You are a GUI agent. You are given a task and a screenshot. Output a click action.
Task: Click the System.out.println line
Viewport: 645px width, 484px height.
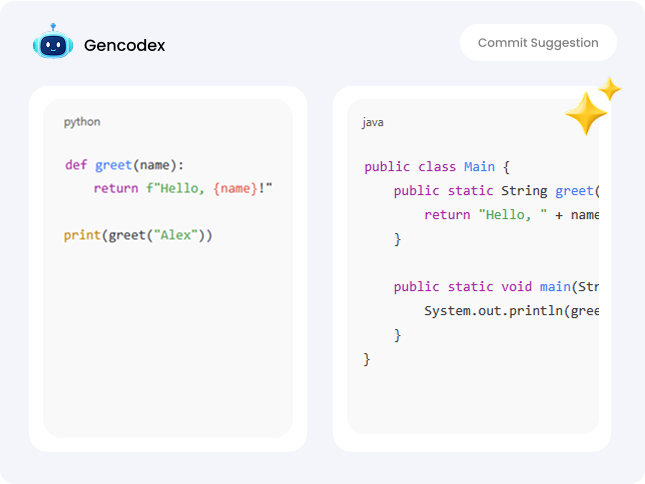[x=510, y=310]
